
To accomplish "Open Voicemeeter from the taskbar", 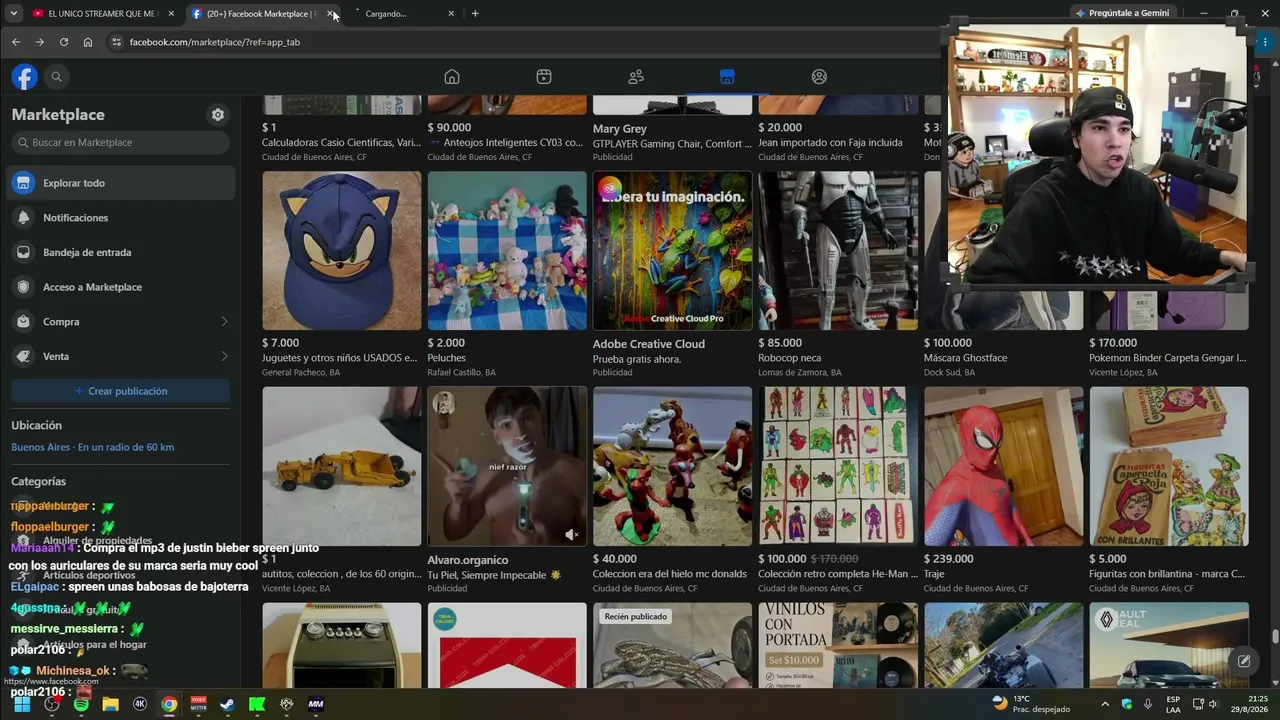I will point(198,704).
